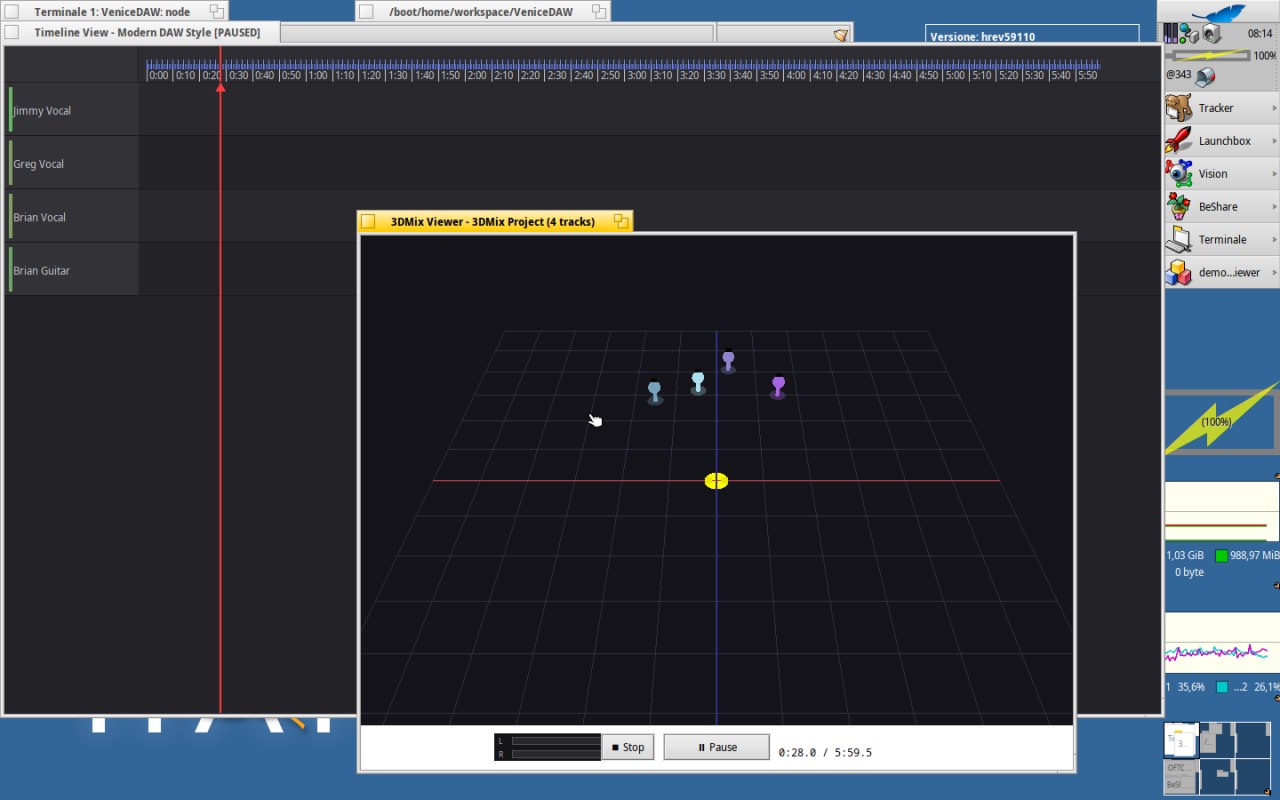Click the Vision eye icon in Deskbar
Image resolution: width=1280 pixels, height=800 pixels.
[1181, 174]
